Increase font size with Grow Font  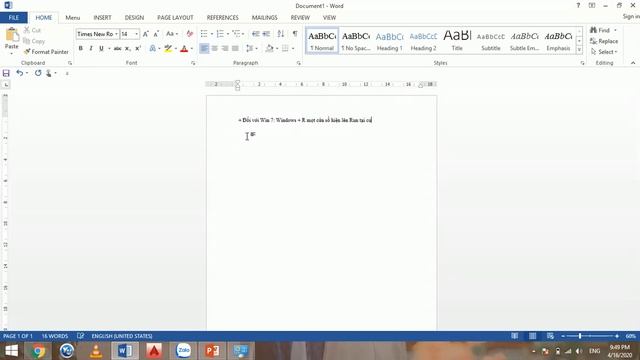(x=146, y=34)
